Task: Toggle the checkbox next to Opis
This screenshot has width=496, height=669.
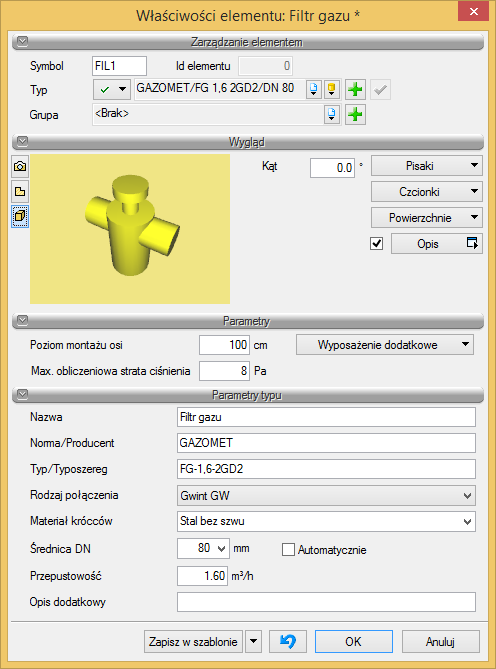Action: (377, 244)
